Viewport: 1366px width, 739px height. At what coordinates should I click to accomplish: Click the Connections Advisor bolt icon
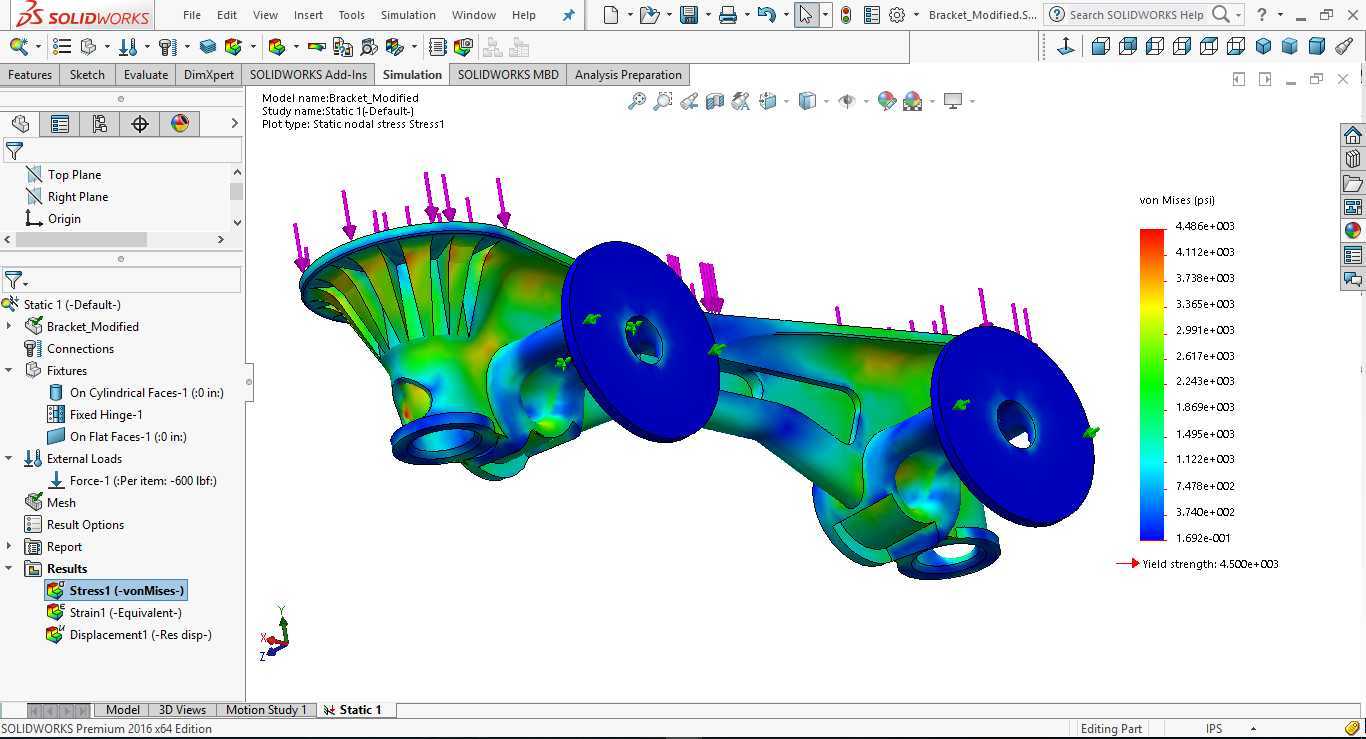(x=167, y=46)
